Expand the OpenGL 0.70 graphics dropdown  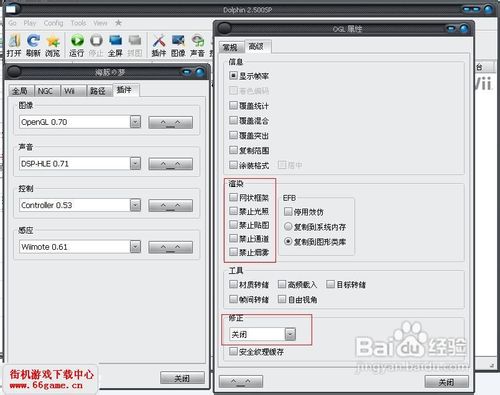[x=135, y=122]
